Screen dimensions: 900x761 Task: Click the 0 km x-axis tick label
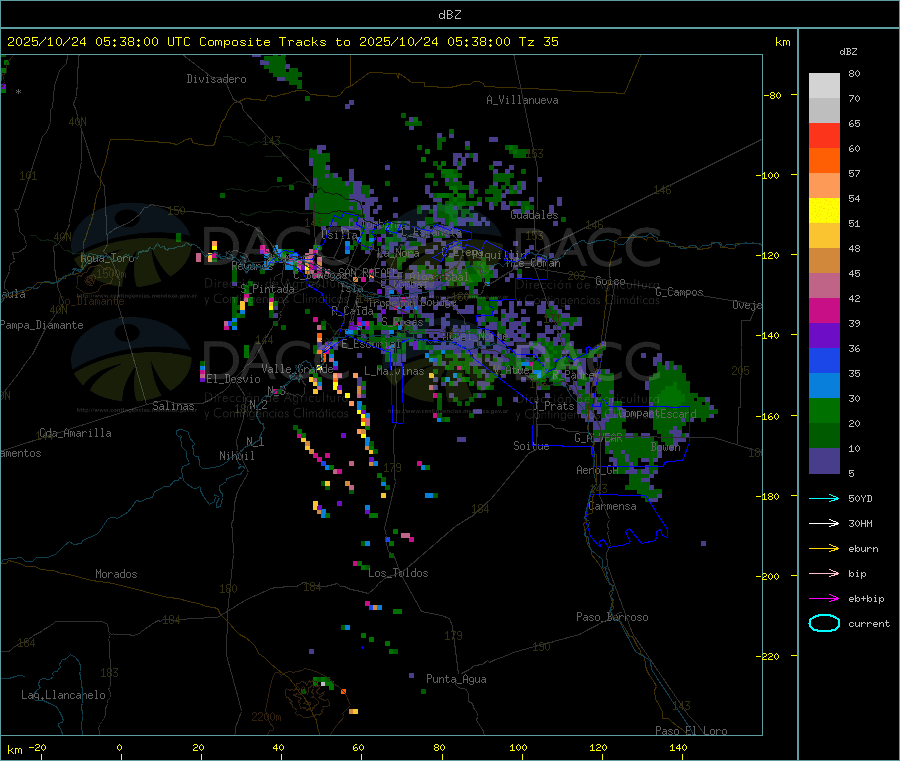[119, 747]
